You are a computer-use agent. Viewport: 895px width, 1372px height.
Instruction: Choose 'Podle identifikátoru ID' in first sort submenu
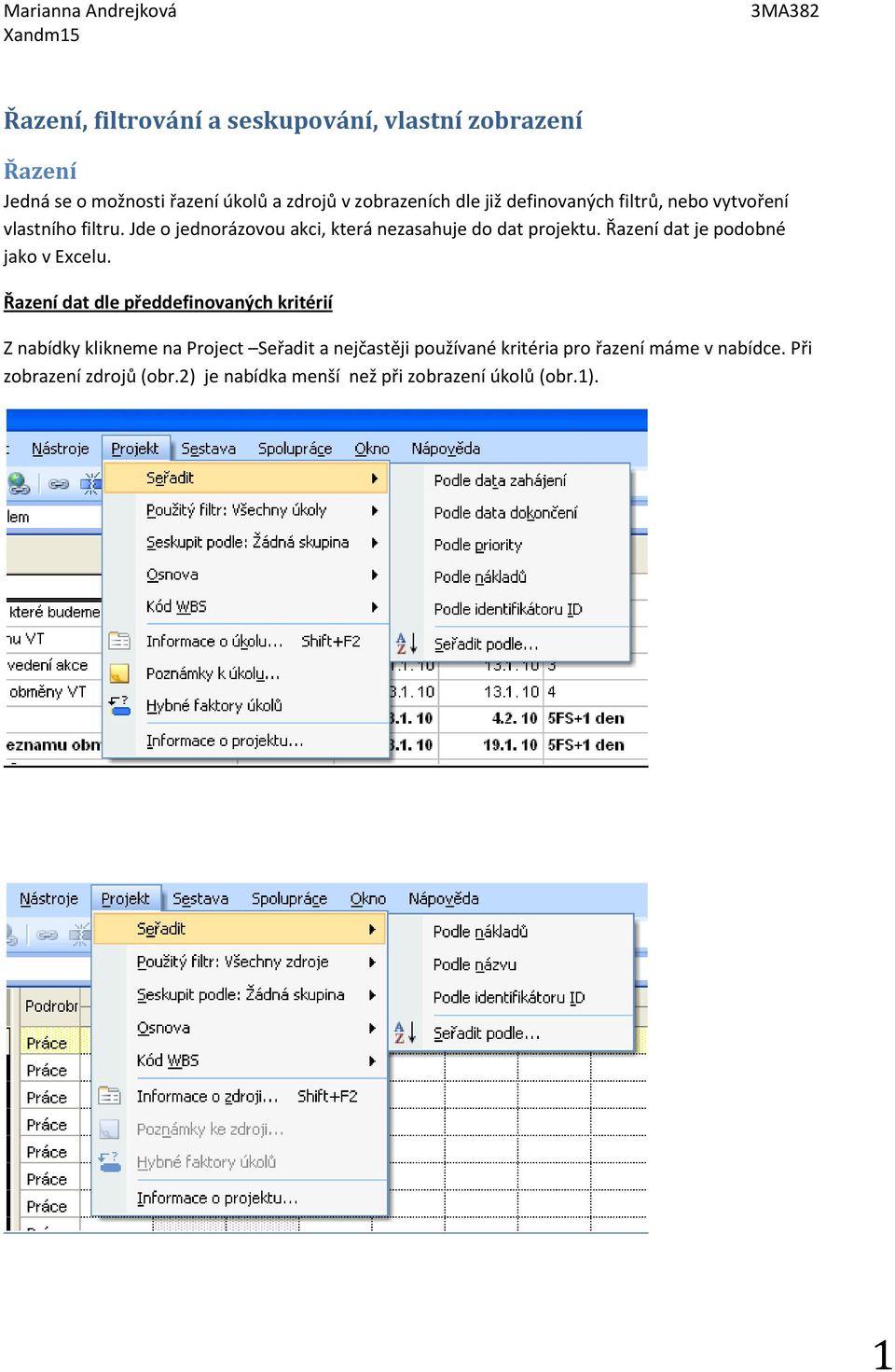pyautogui.click(x=508, y=609)
